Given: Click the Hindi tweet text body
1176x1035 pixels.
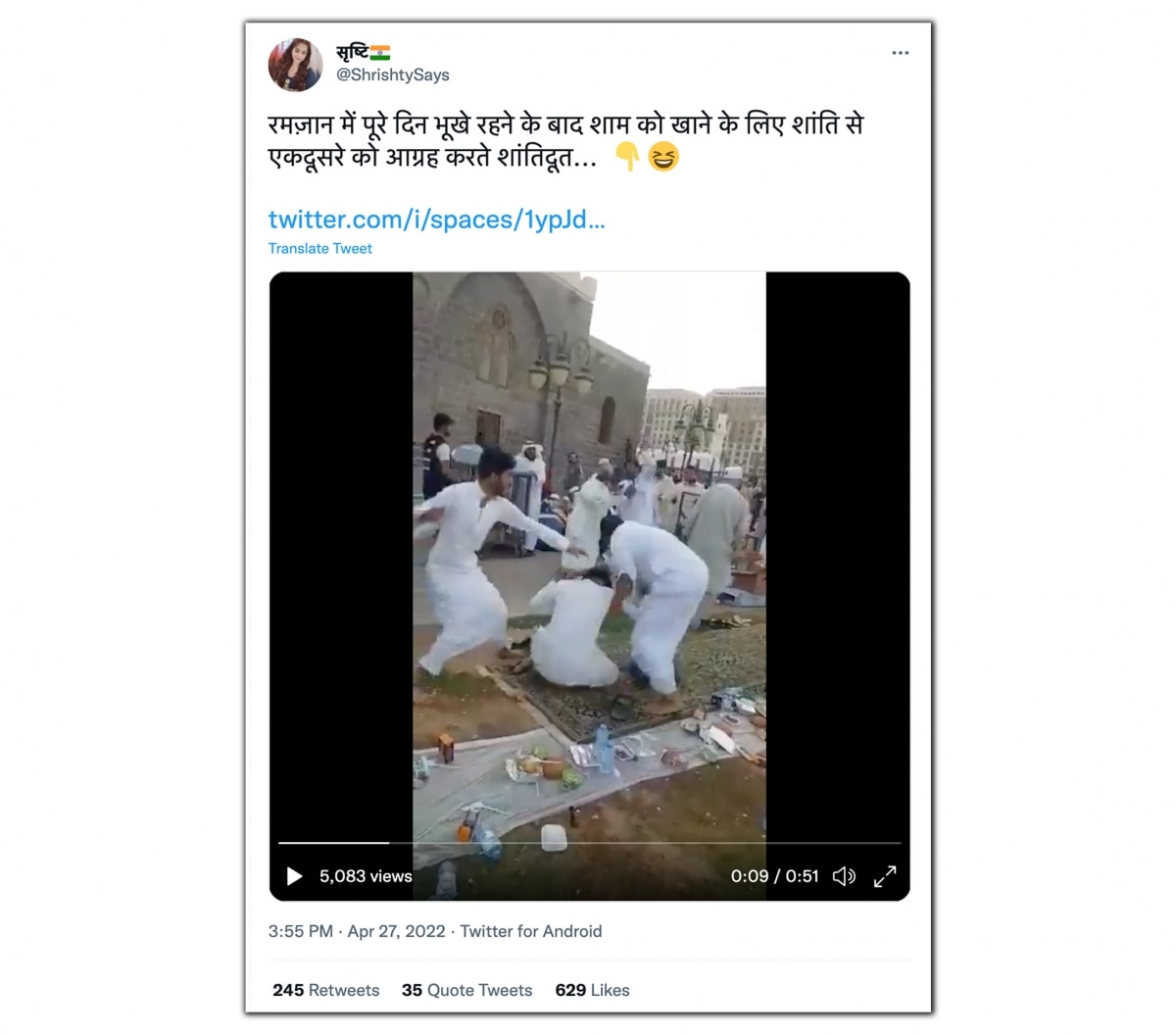Looking at the screenshot, I should pos(565,141).
